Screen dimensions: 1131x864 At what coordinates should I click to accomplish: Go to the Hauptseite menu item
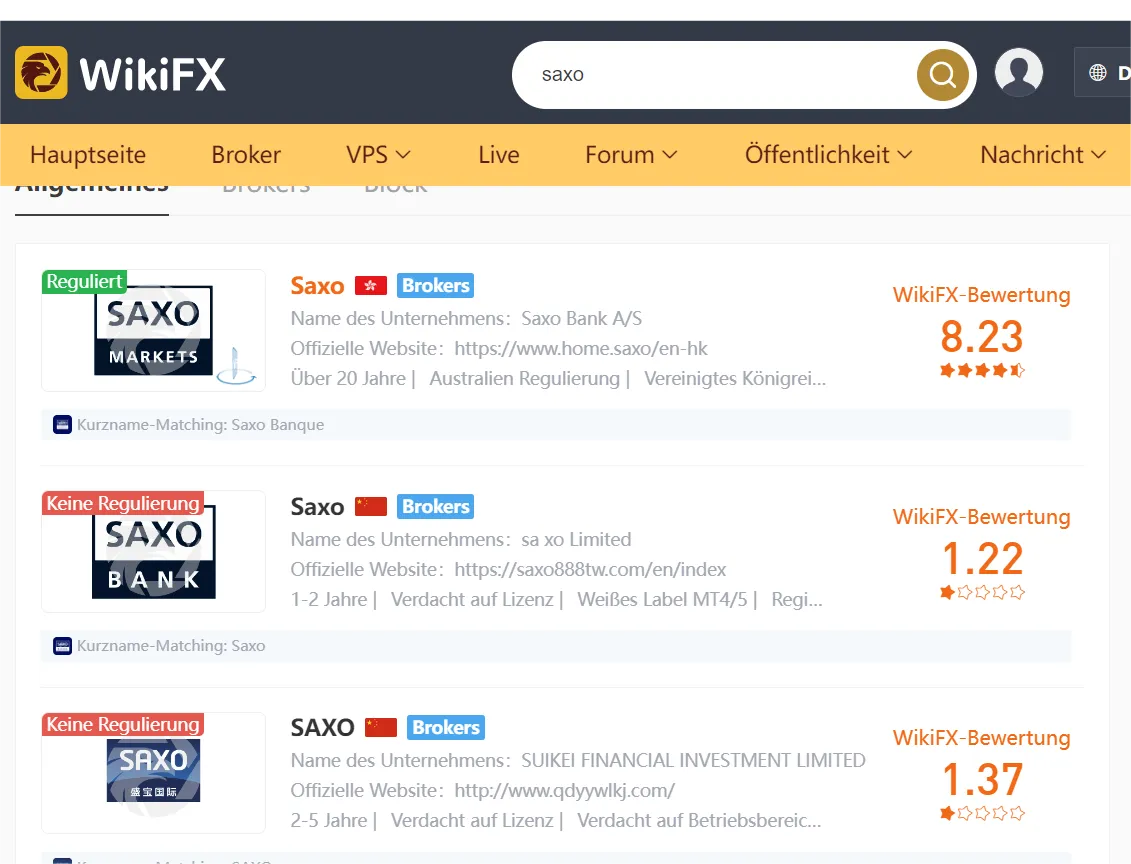coord(88,154)
